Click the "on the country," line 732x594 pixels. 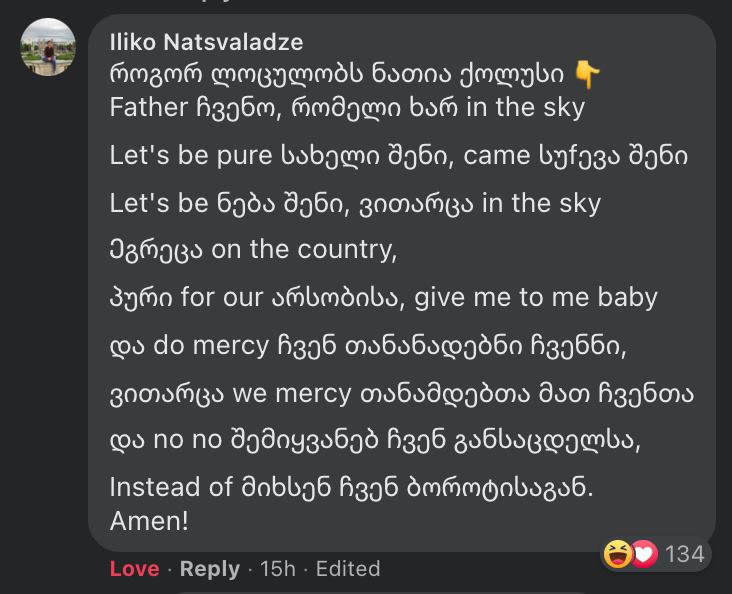point(253,250)
